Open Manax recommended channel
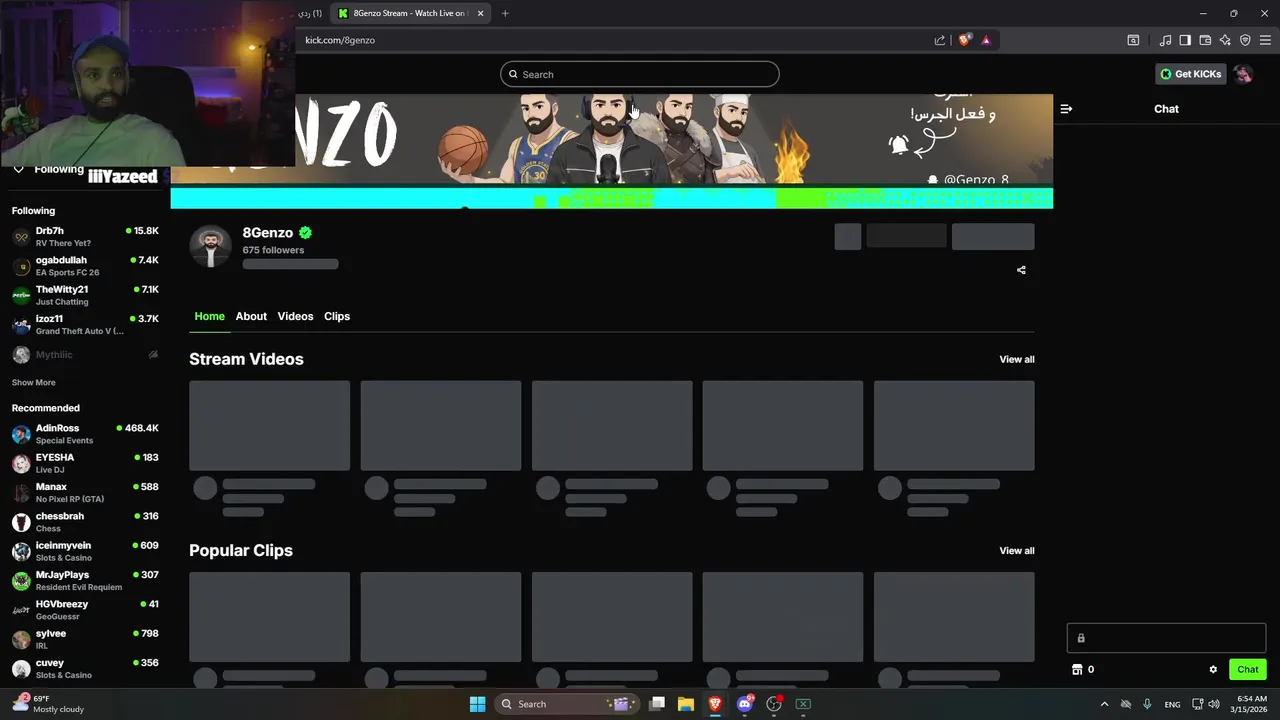This screenshot has width=1280, height=720. point(85,492)
